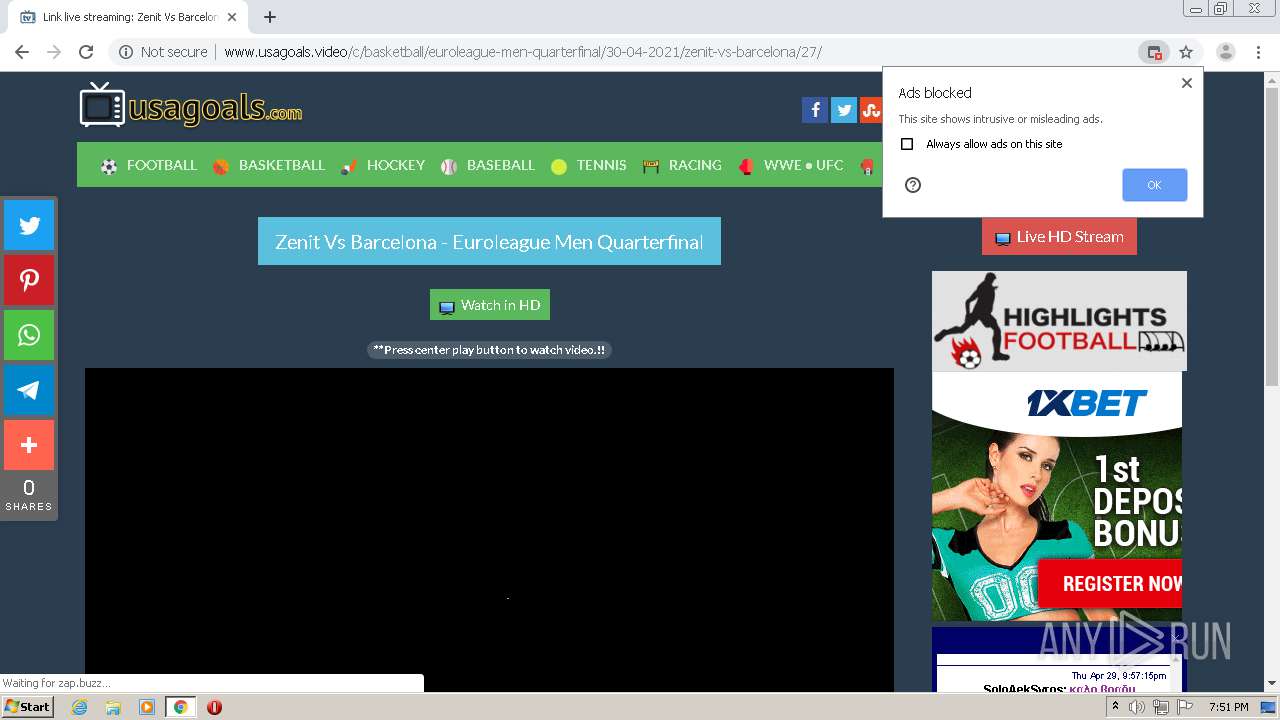Open help icon in Ads blocked popup
This screenshot has height=720, width=1280.
point(912,185)
